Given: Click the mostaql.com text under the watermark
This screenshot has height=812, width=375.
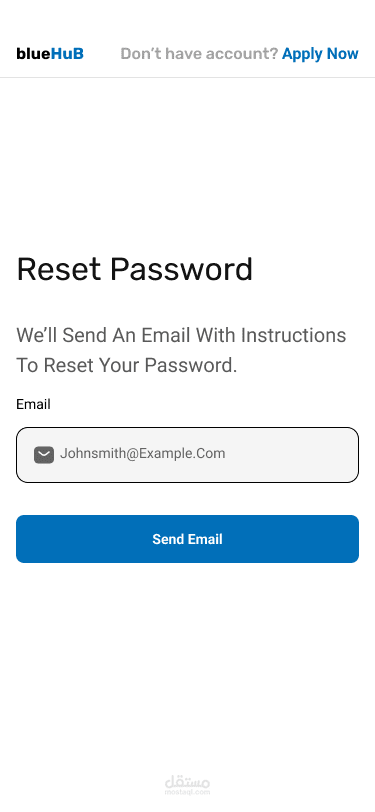Looking at the screenshot, I should click(188, 792).
